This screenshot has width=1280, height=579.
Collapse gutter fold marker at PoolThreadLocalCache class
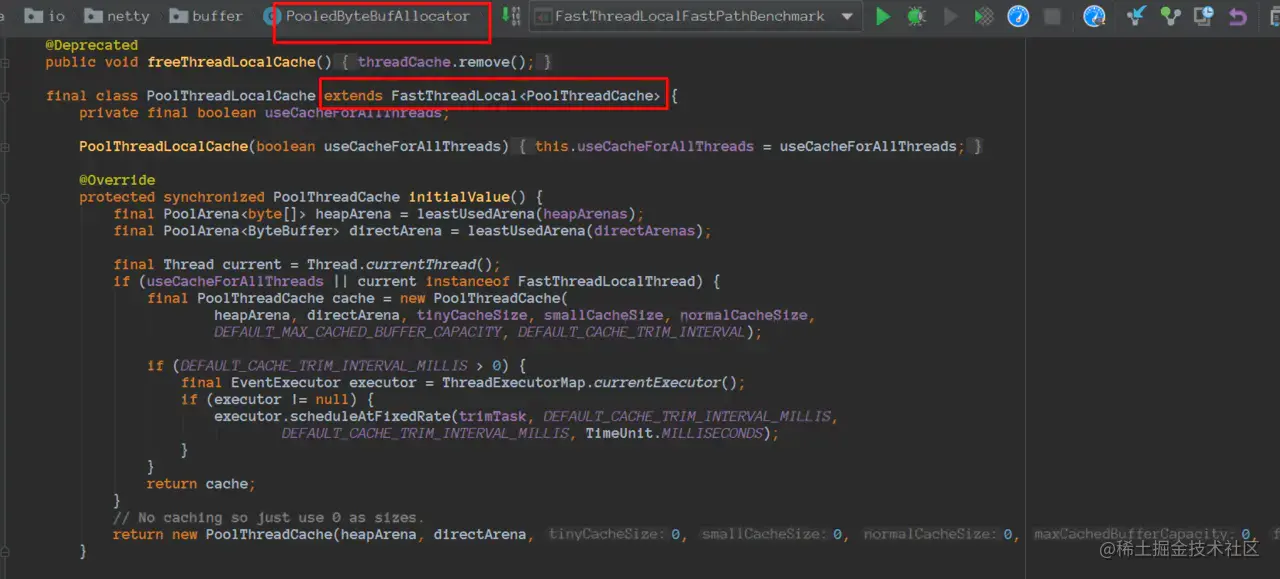pyautogui.click(x=5, y=96)
